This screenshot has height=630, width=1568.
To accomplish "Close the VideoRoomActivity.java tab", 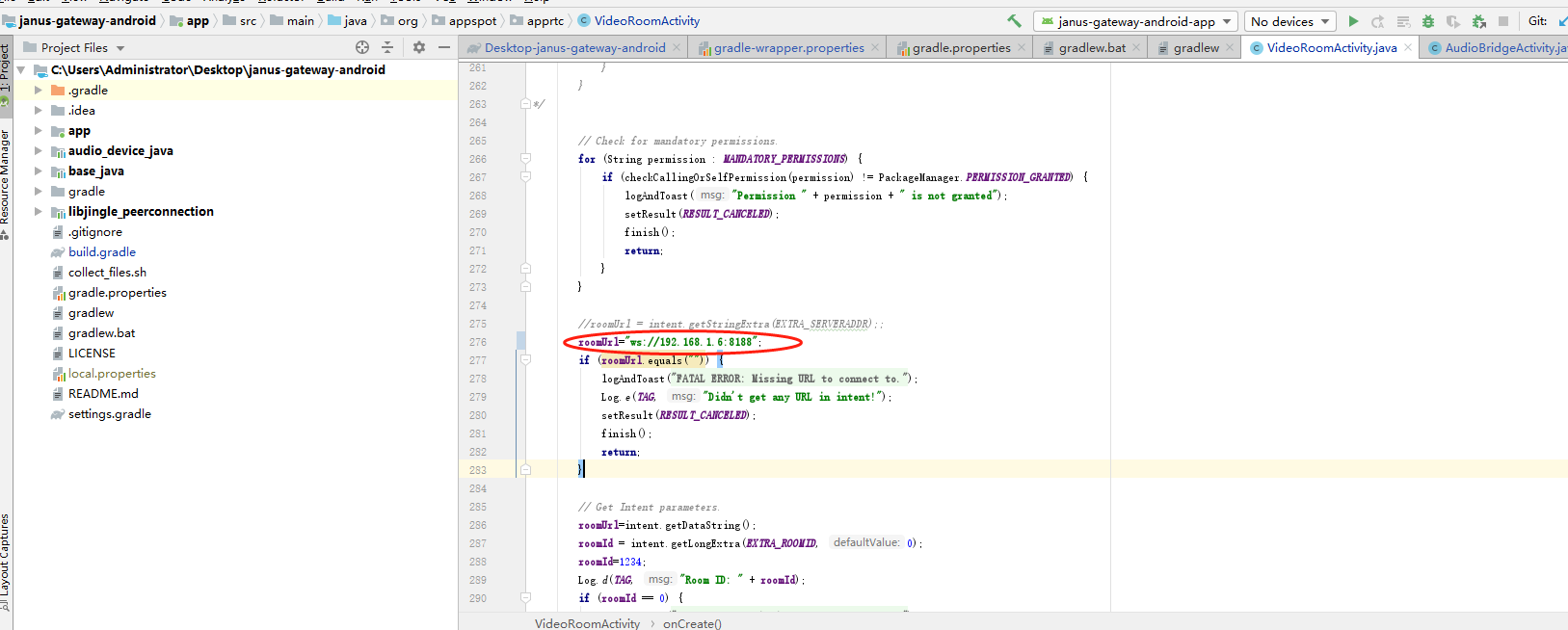I will tap(1408, 47).
